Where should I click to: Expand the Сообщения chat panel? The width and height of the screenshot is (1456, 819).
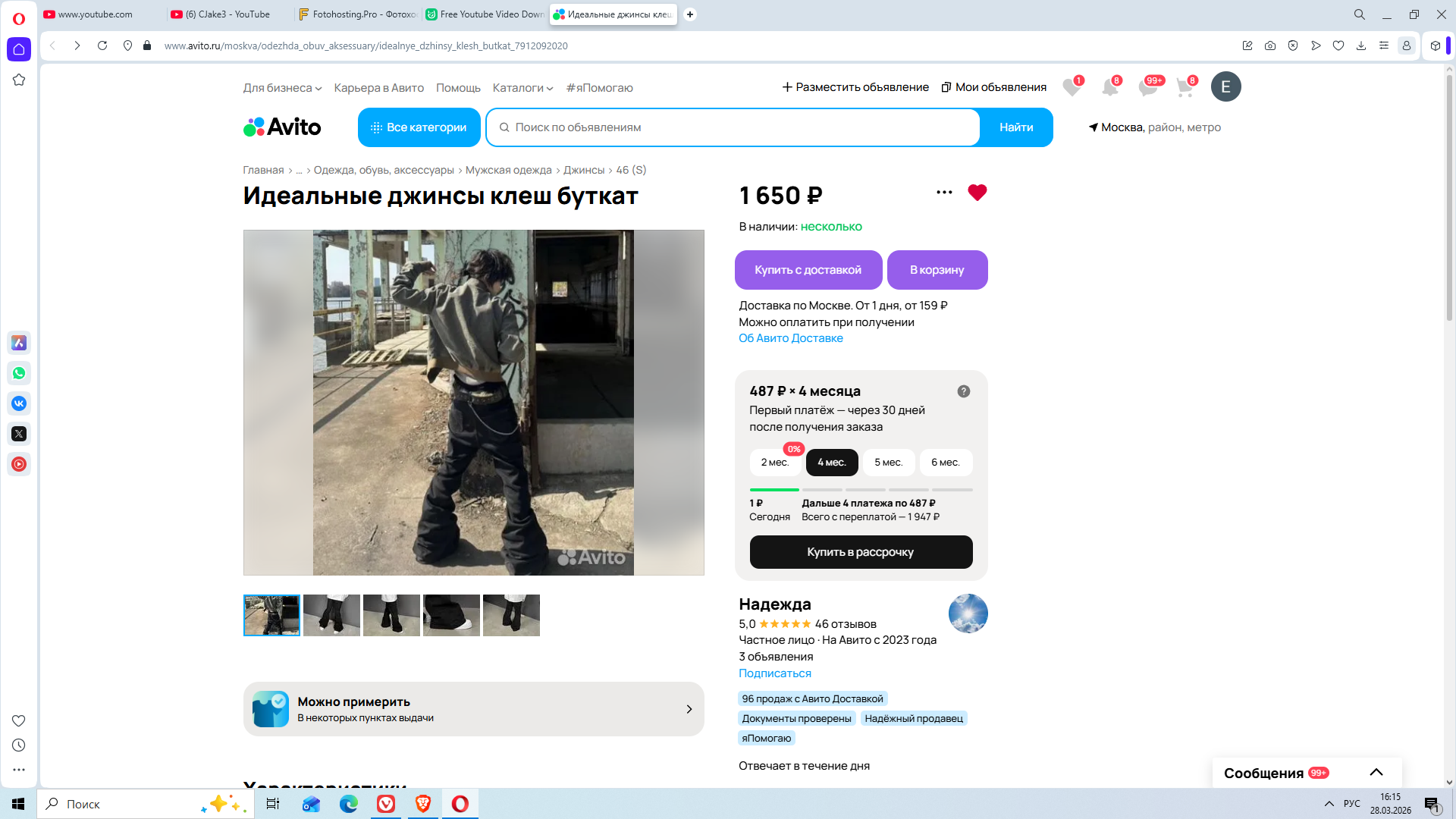(x=1376, y=773)
